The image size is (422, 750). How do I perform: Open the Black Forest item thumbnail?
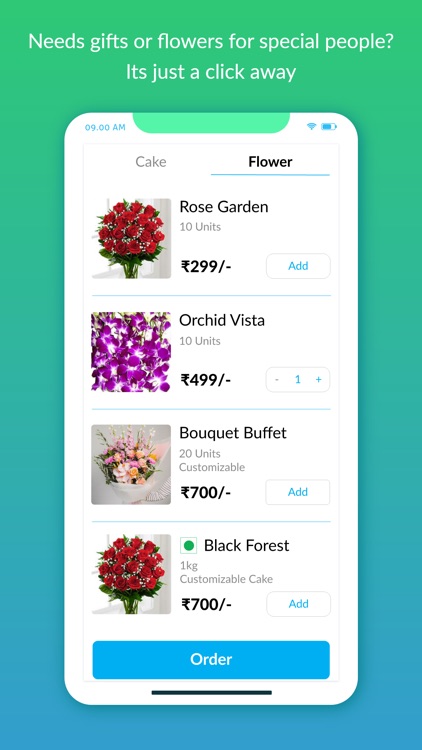pos(131,574)
